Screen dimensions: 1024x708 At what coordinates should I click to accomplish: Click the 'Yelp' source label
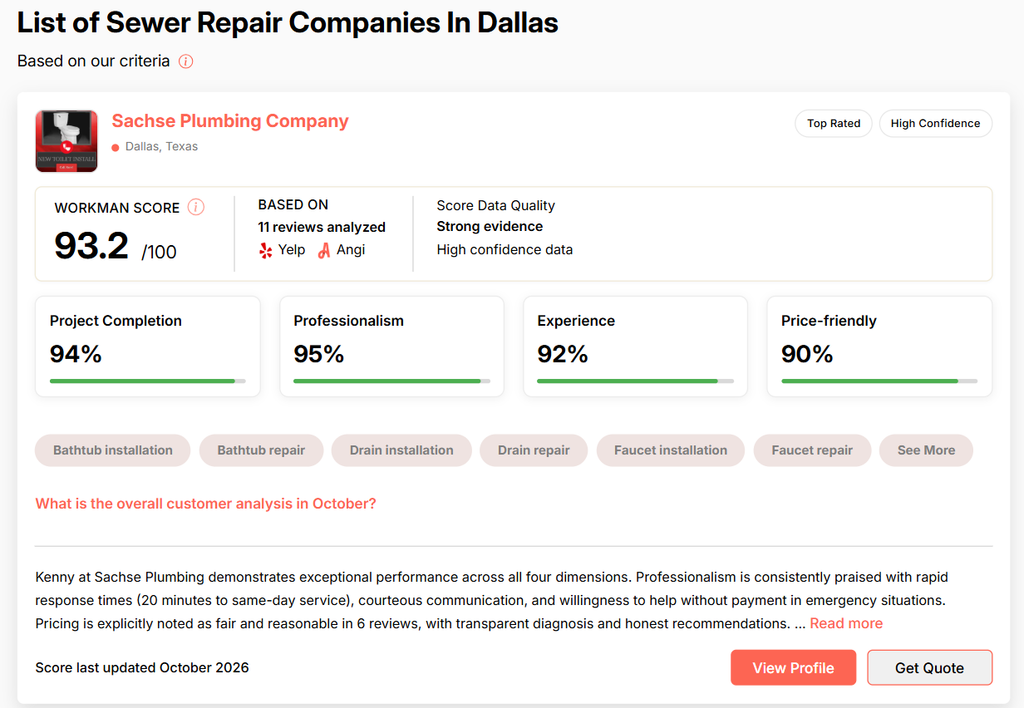pos(291,250)
